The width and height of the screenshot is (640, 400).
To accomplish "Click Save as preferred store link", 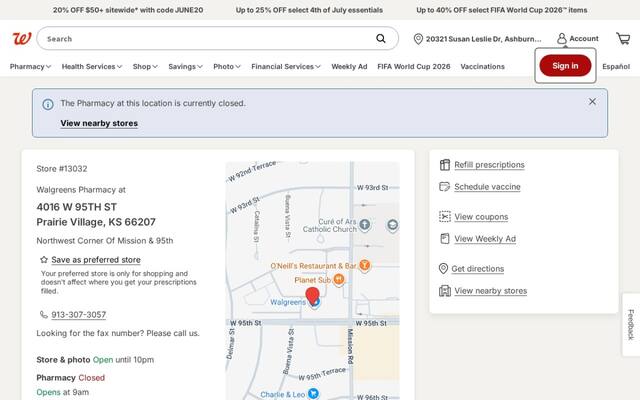I will 96,260.
